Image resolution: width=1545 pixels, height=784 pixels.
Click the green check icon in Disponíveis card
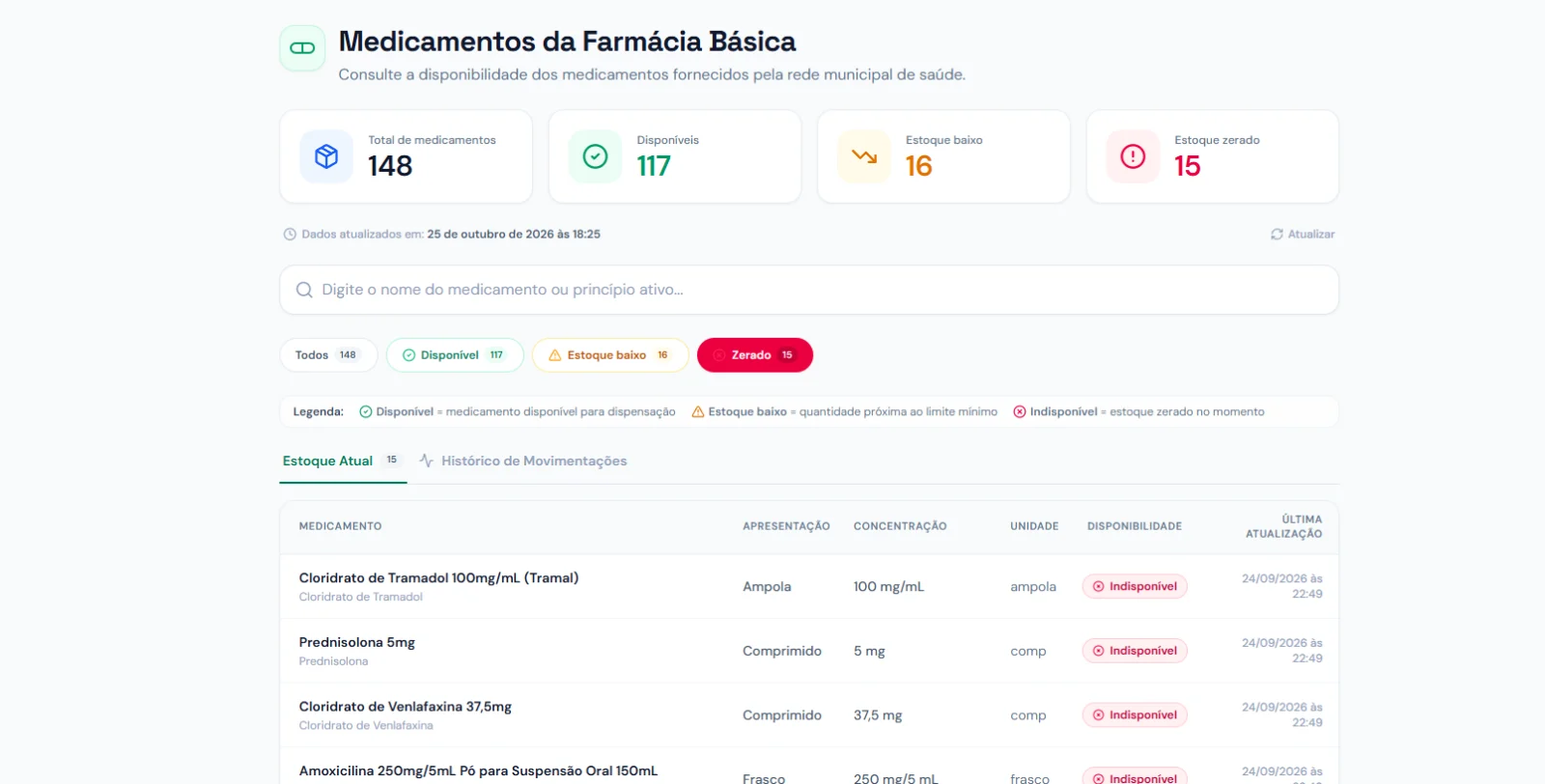[595, 156]
